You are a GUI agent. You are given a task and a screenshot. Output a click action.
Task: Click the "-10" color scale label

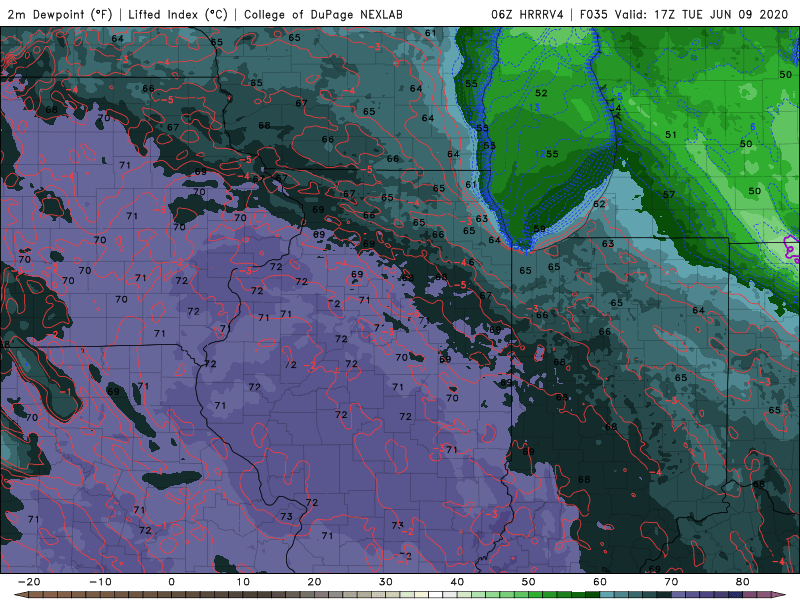(100, 582)
